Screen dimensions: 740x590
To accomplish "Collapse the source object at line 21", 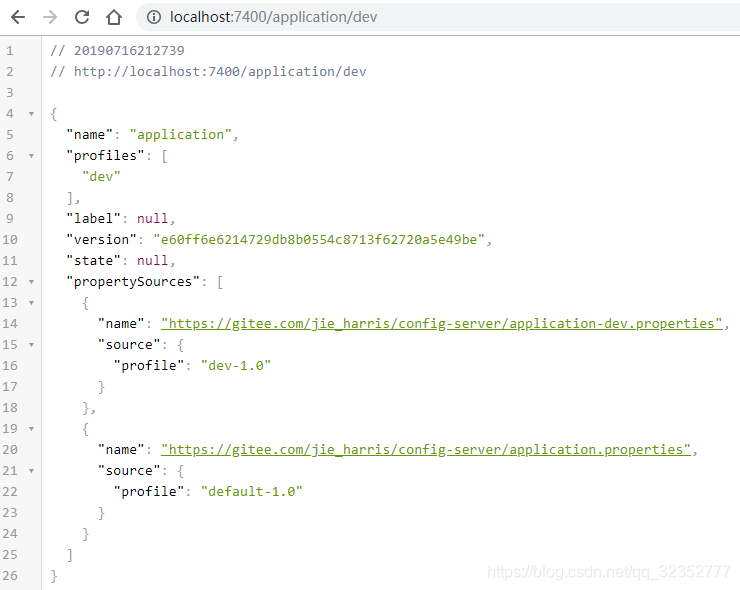I will pyautogui.click(x=31, y=471).
